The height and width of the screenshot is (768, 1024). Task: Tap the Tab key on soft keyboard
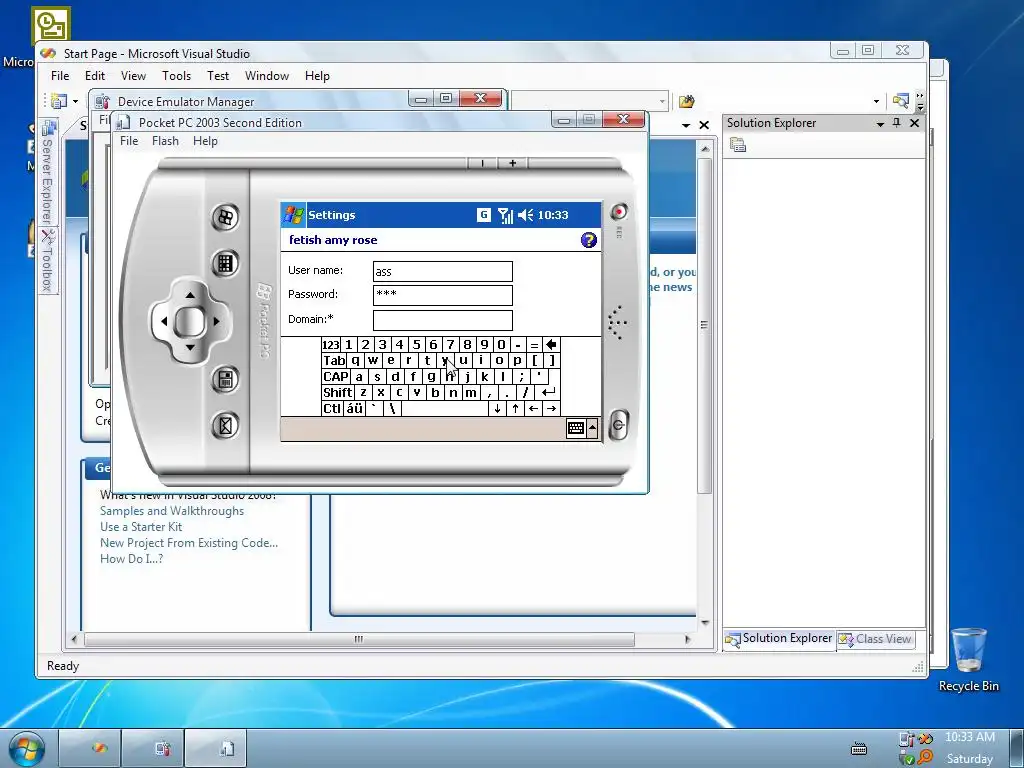tap(334, 360)
